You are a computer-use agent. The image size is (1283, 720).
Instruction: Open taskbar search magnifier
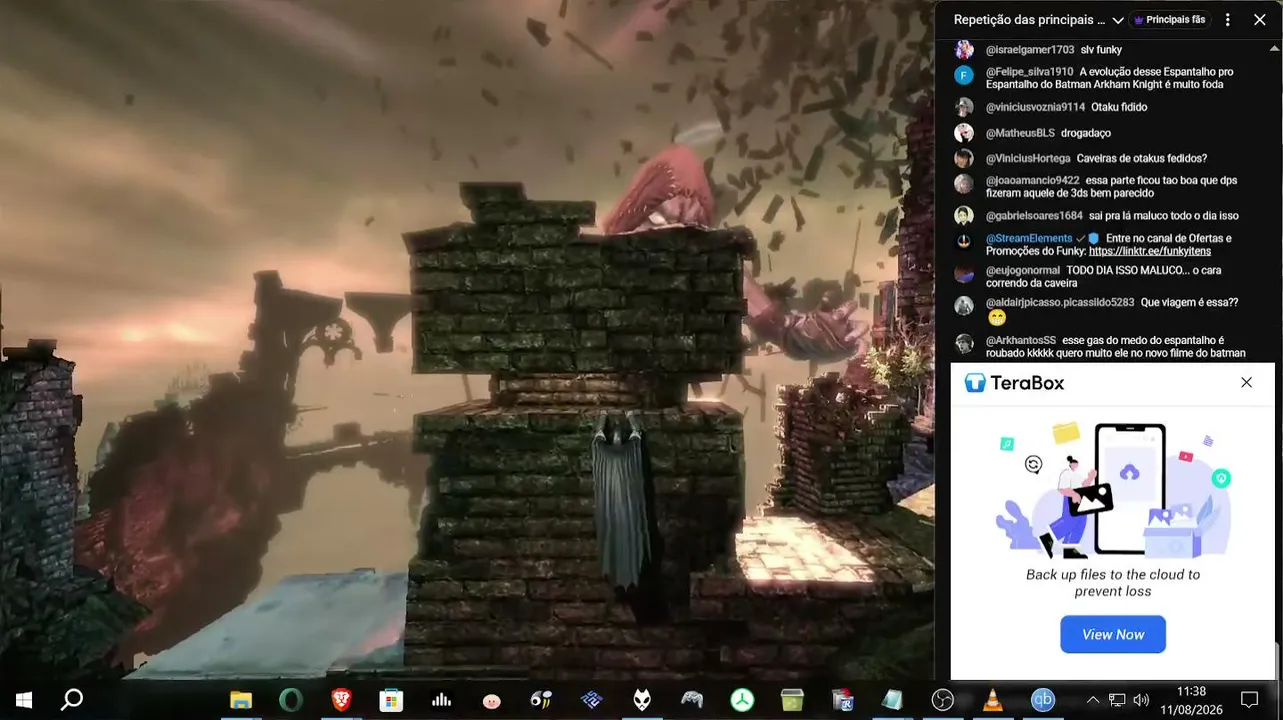tap(72, 700)
